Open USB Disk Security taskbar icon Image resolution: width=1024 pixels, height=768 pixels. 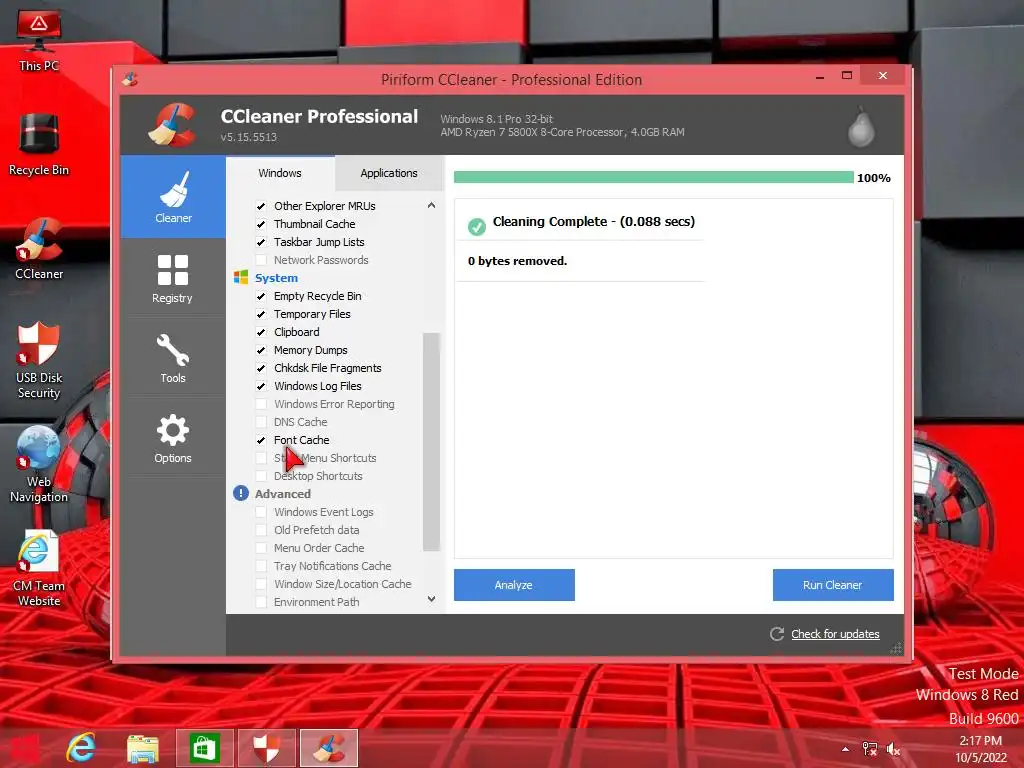266,748
